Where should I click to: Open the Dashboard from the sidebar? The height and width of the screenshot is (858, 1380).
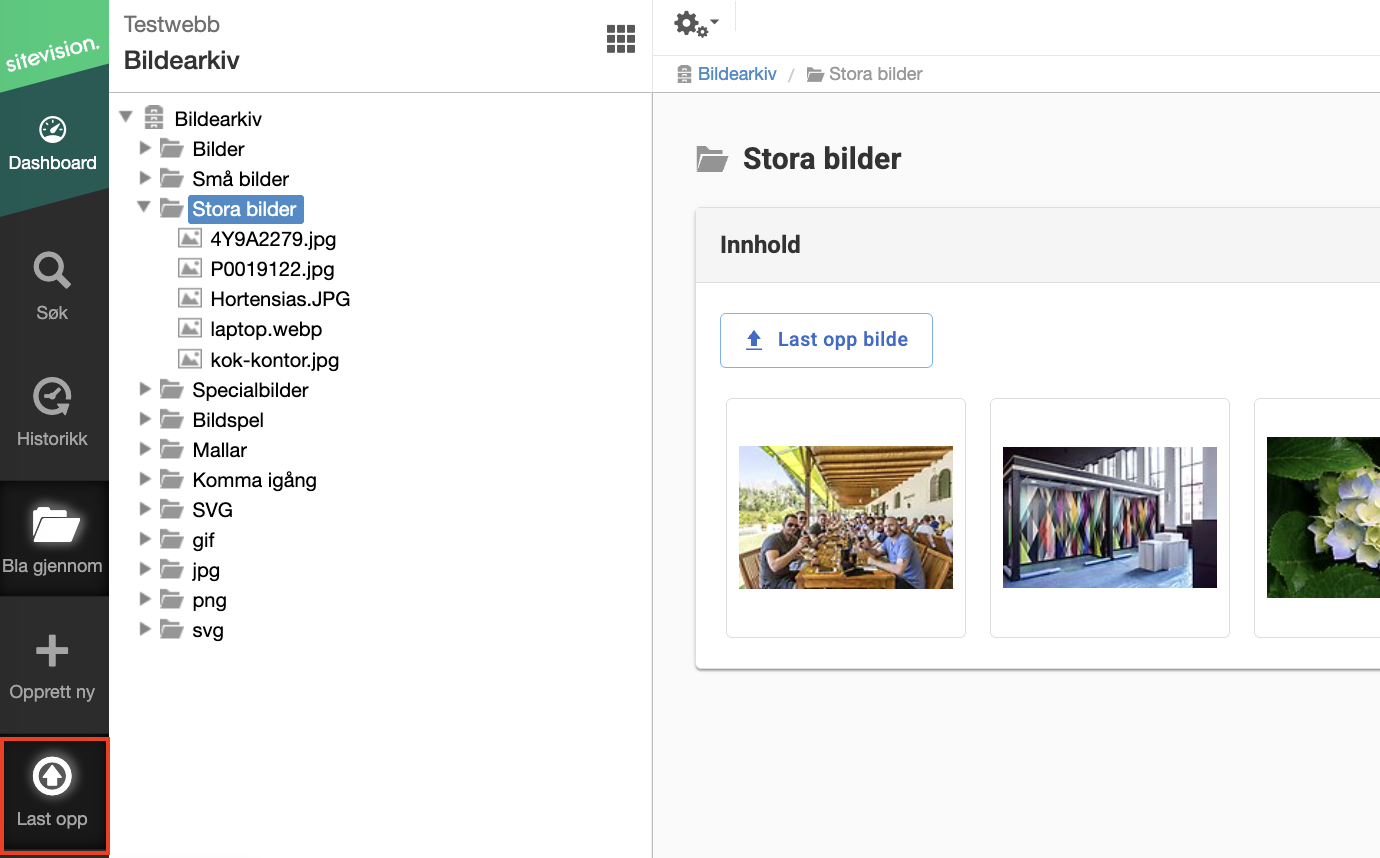point(52,144)
